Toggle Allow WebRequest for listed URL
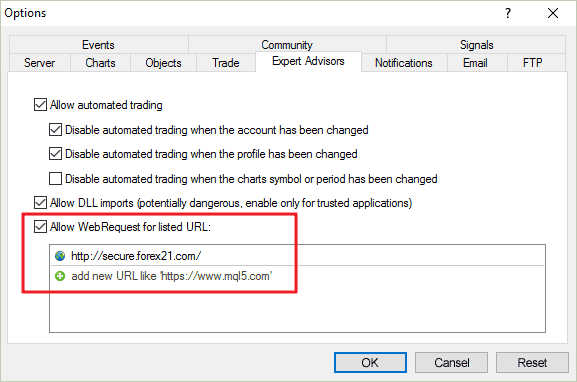 click(x=40, y=226)
